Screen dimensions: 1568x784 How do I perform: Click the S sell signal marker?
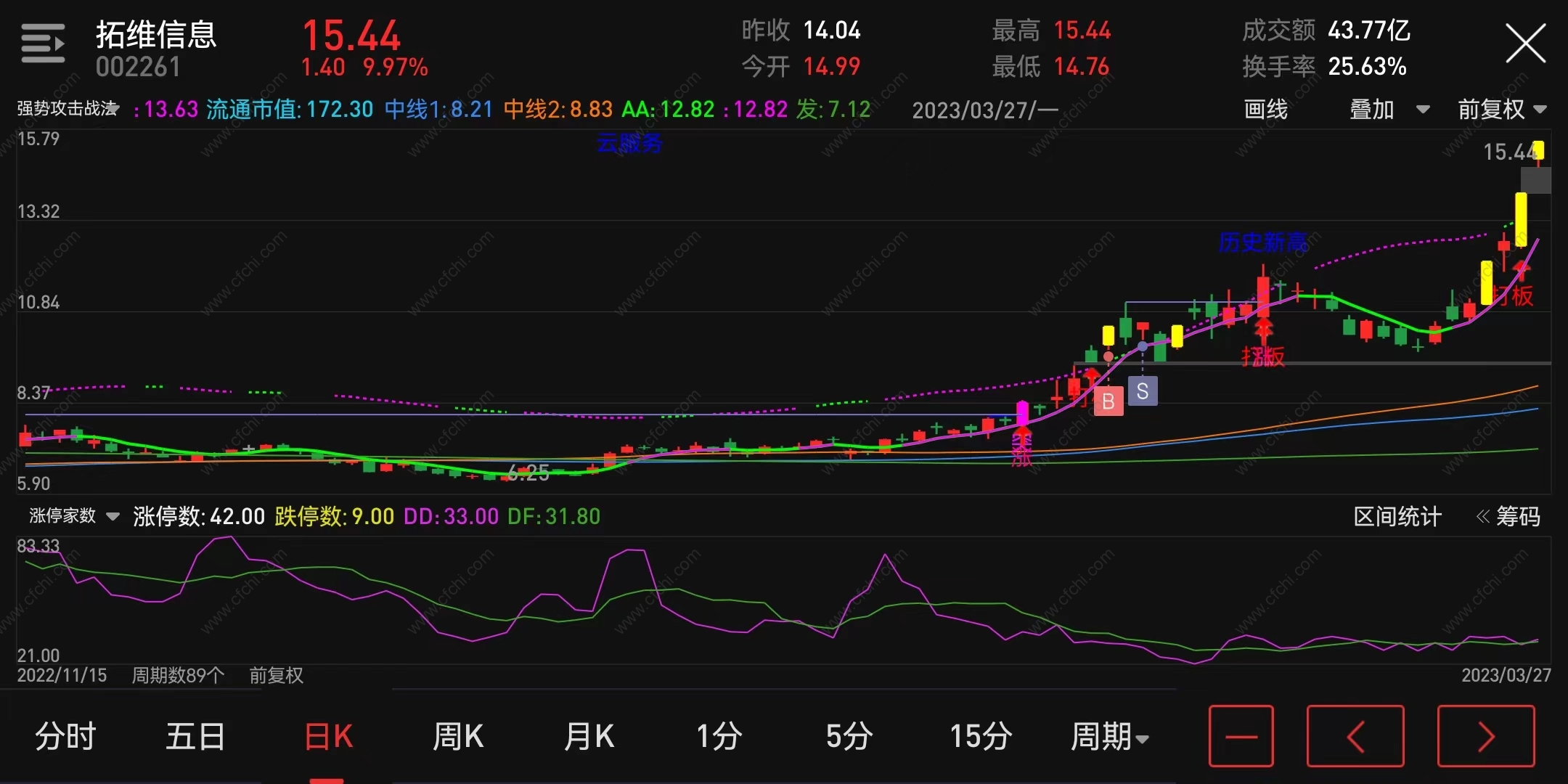click(1143, 392)
